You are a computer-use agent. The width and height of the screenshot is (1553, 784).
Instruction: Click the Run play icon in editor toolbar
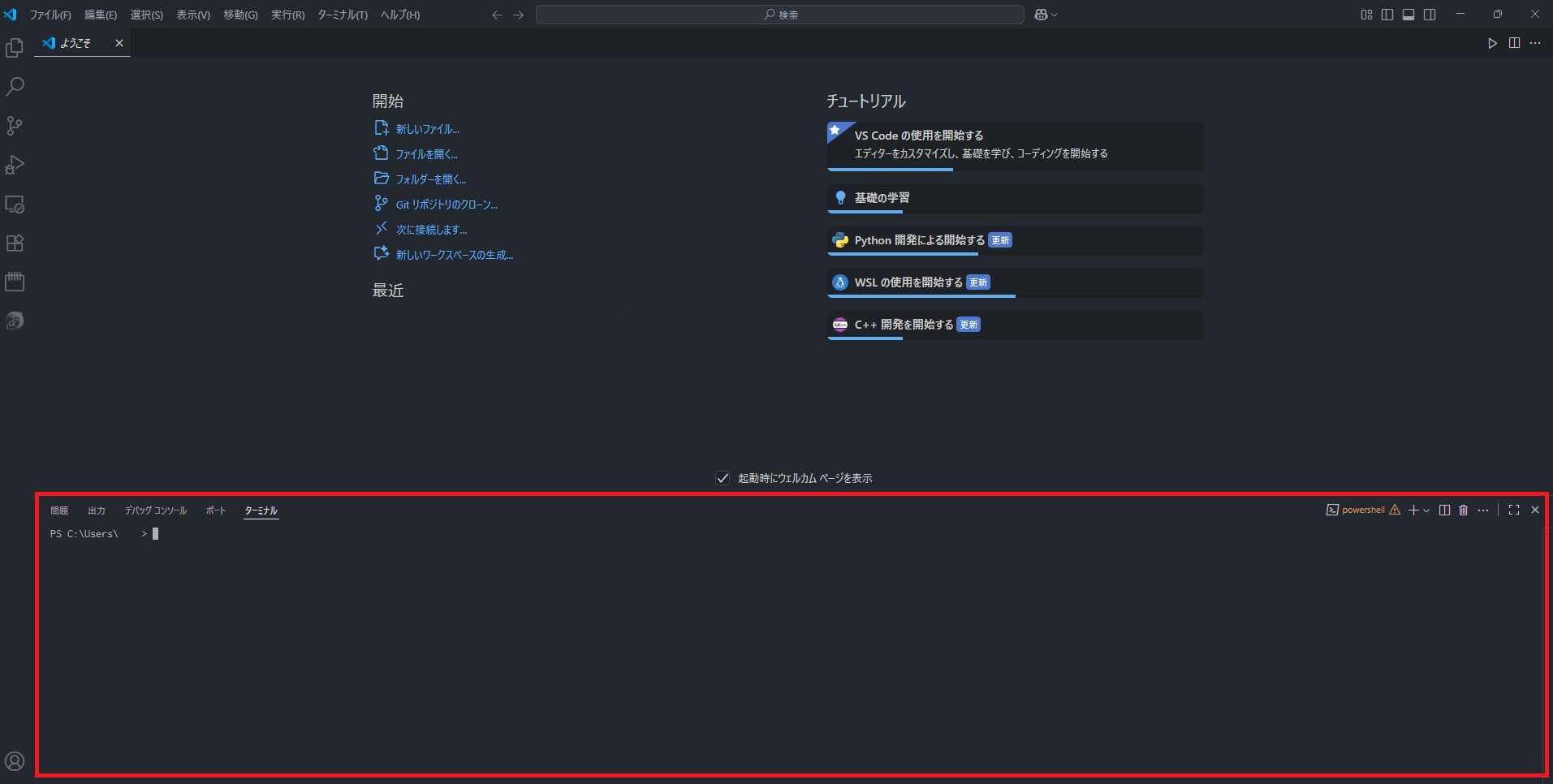[x=1492, y=43]
